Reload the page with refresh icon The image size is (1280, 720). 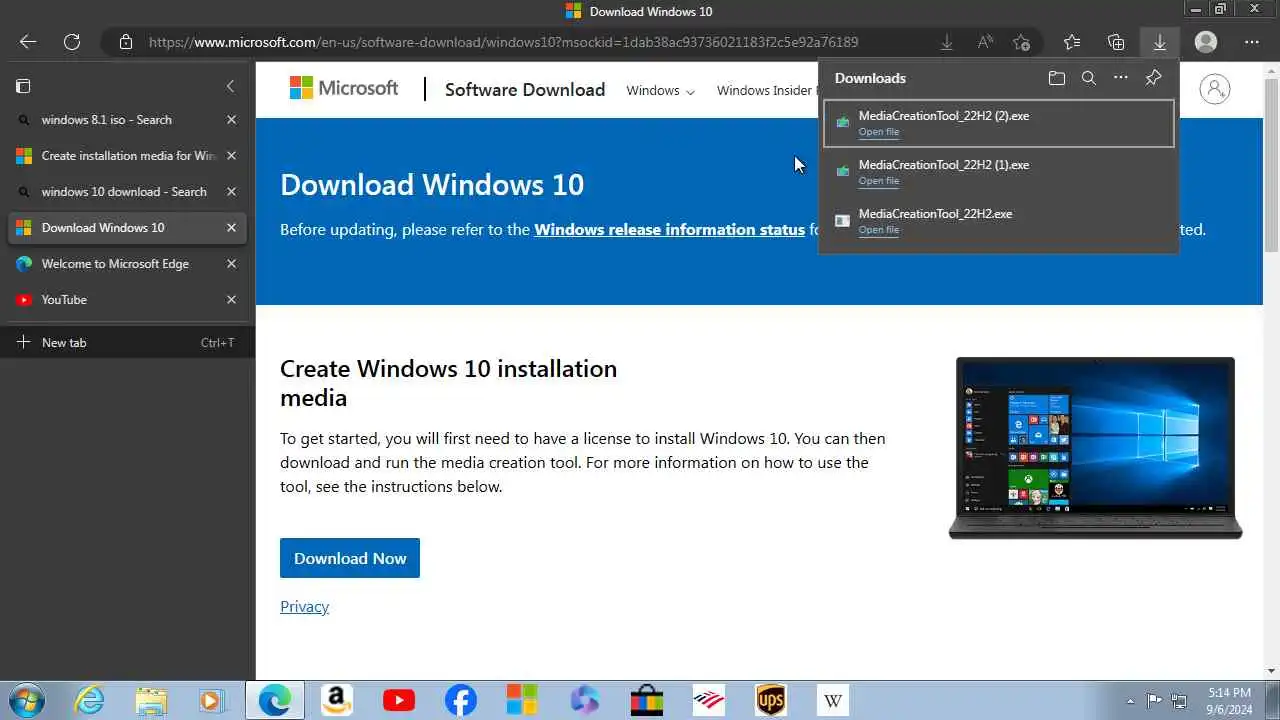72,42
